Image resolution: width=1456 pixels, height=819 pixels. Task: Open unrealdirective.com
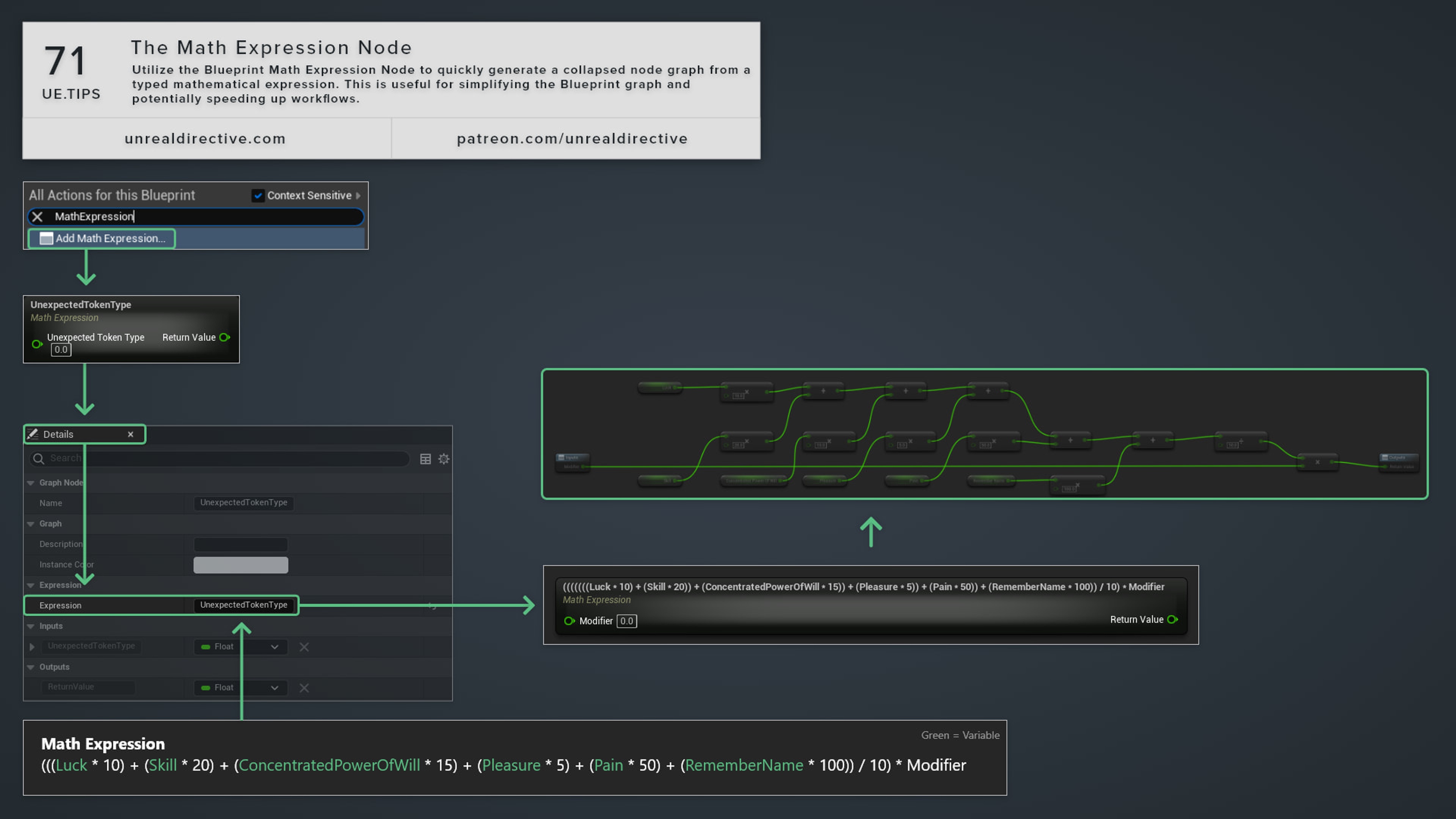click(x=205, y=138)
